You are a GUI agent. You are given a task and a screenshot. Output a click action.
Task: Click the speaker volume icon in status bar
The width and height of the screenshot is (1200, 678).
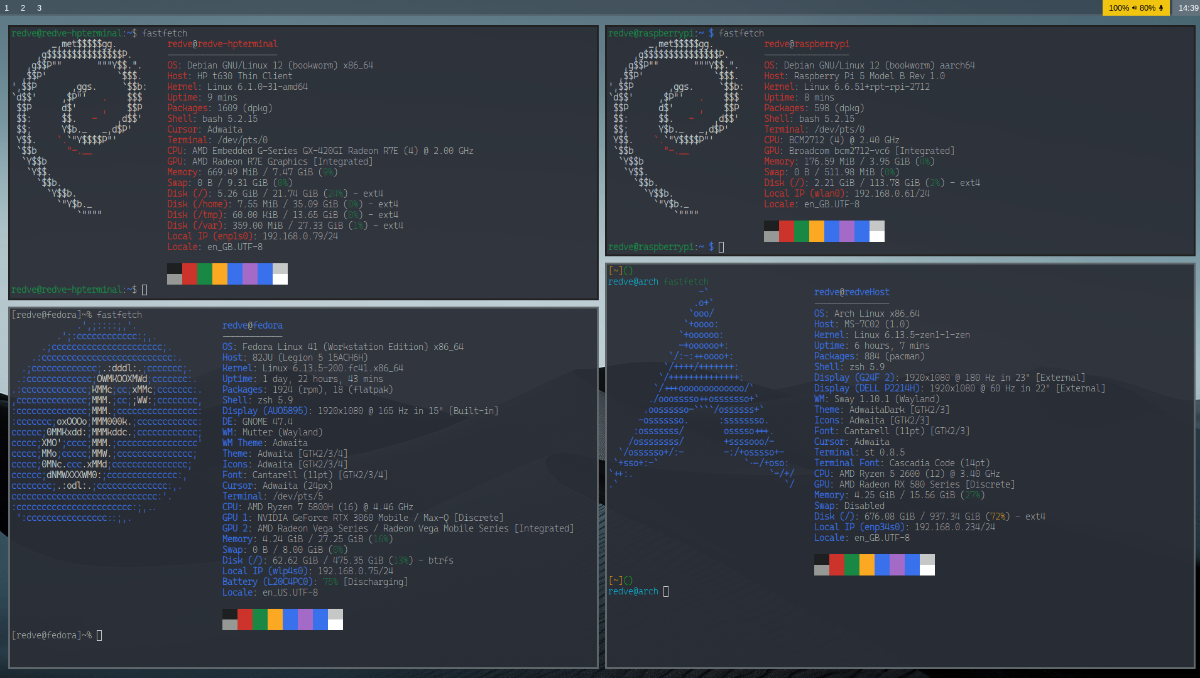(x=1134, y=8)
